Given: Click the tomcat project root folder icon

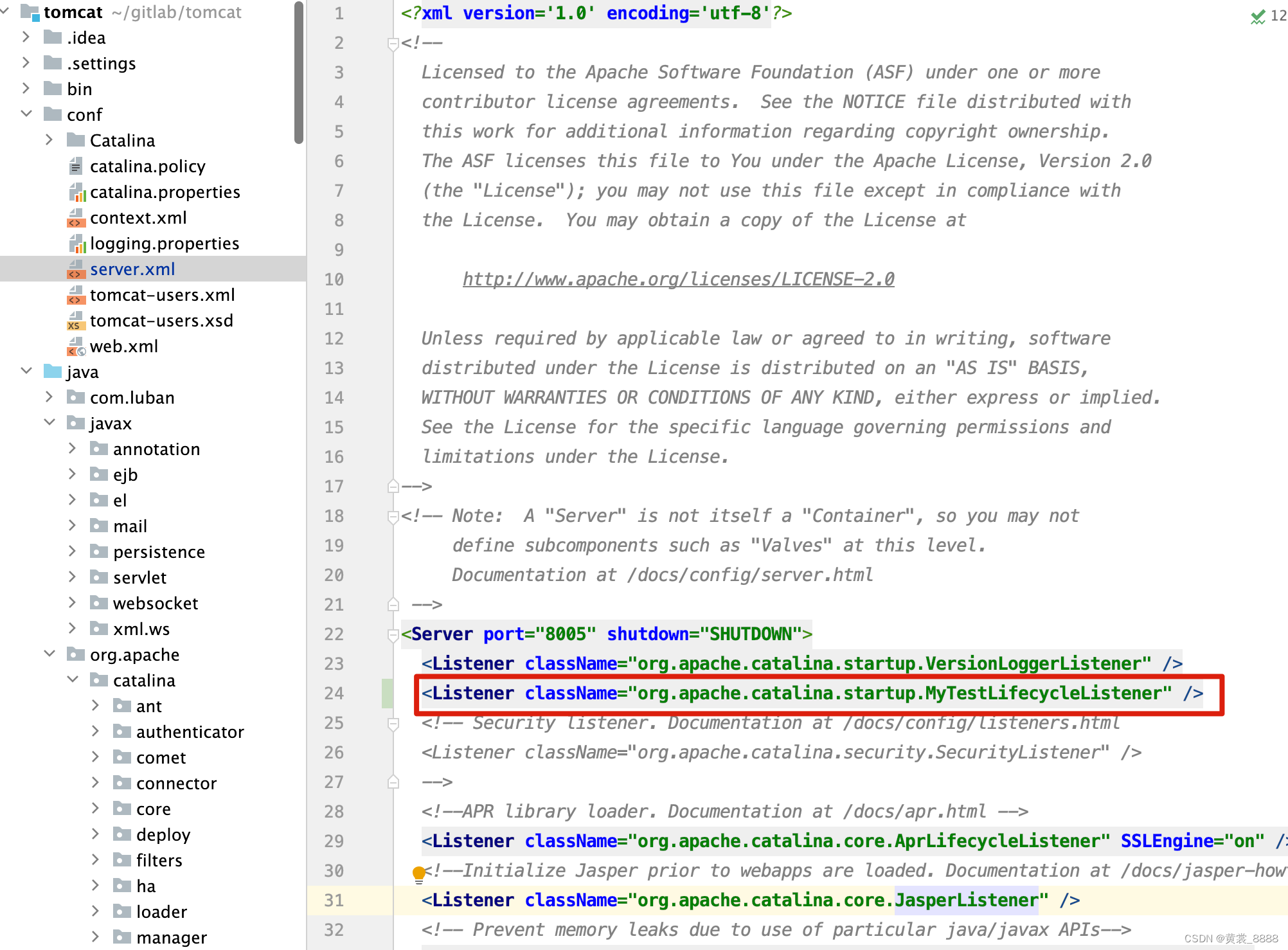Looking at the screenshot, I should click(x=30, y=12).
